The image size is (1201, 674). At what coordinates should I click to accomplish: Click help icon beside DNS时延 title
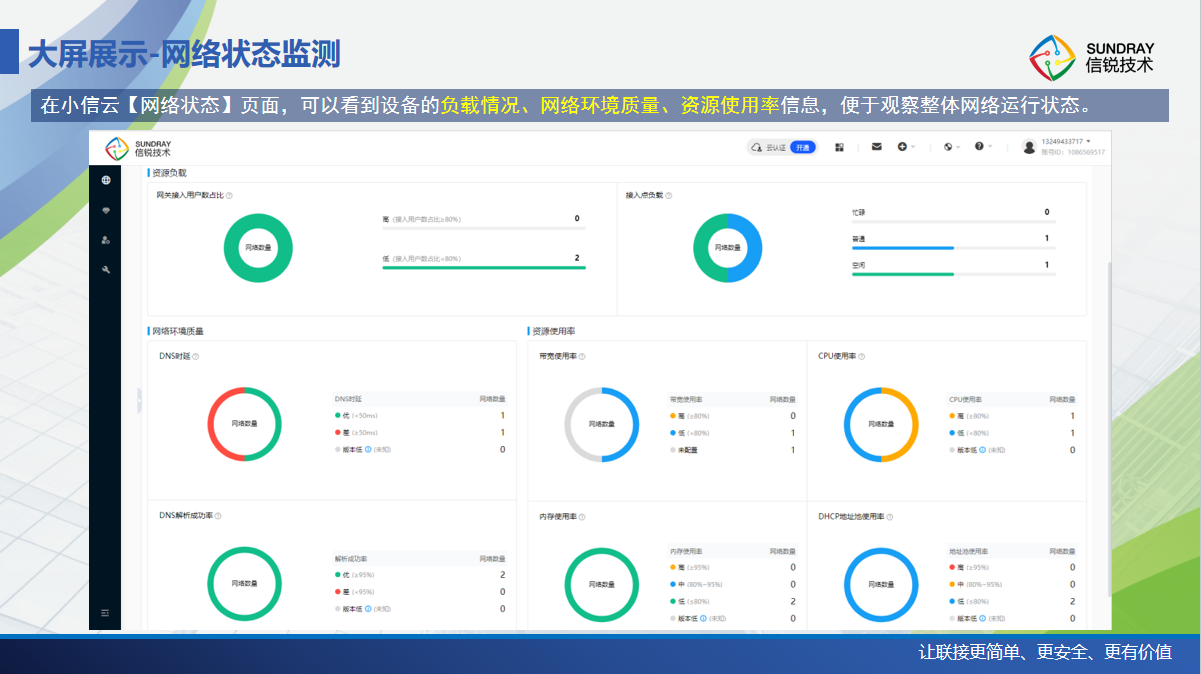tap(195, 356)
